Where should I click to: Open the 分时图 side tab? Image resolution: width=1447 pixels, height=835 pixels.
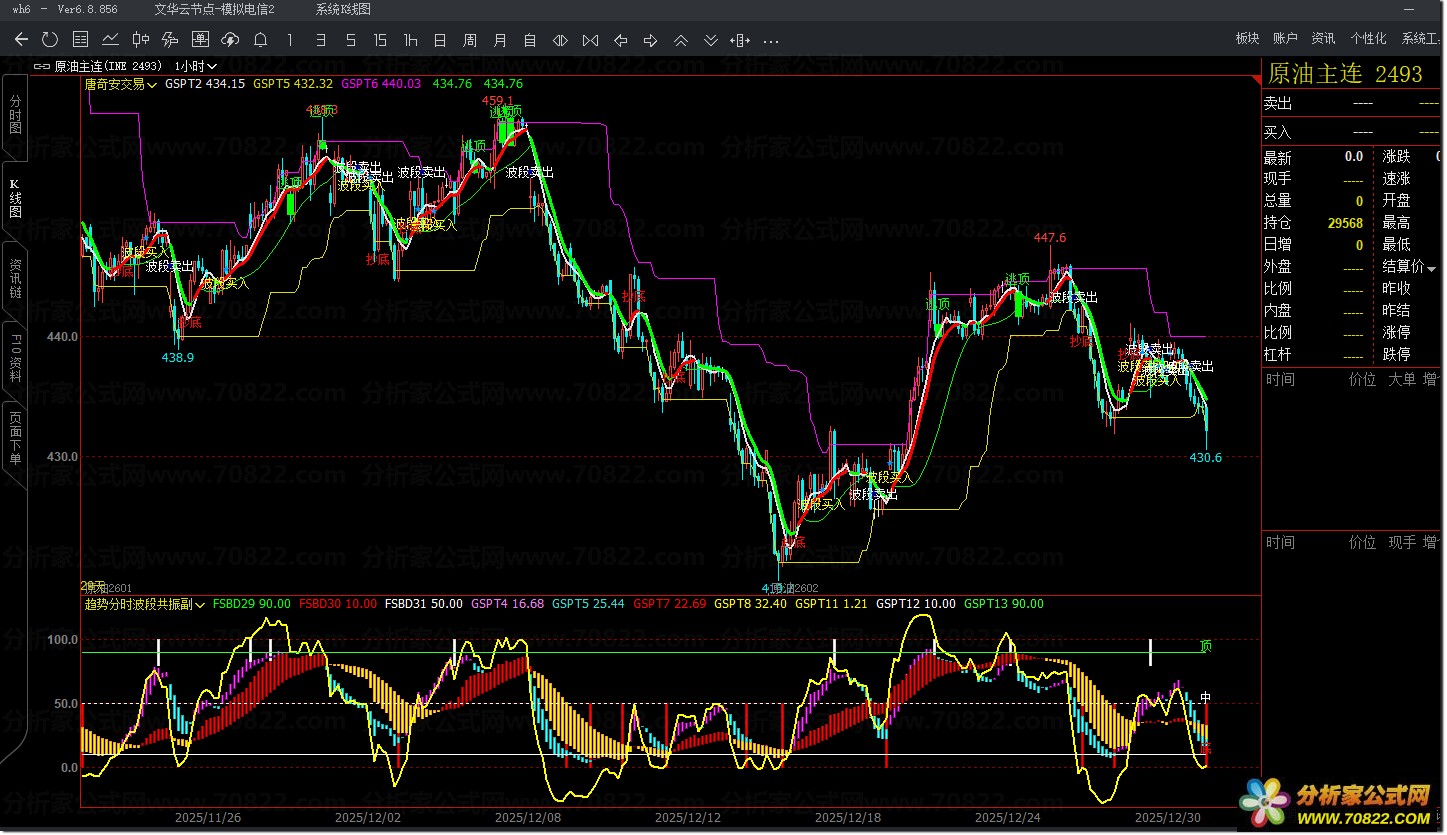15,116
